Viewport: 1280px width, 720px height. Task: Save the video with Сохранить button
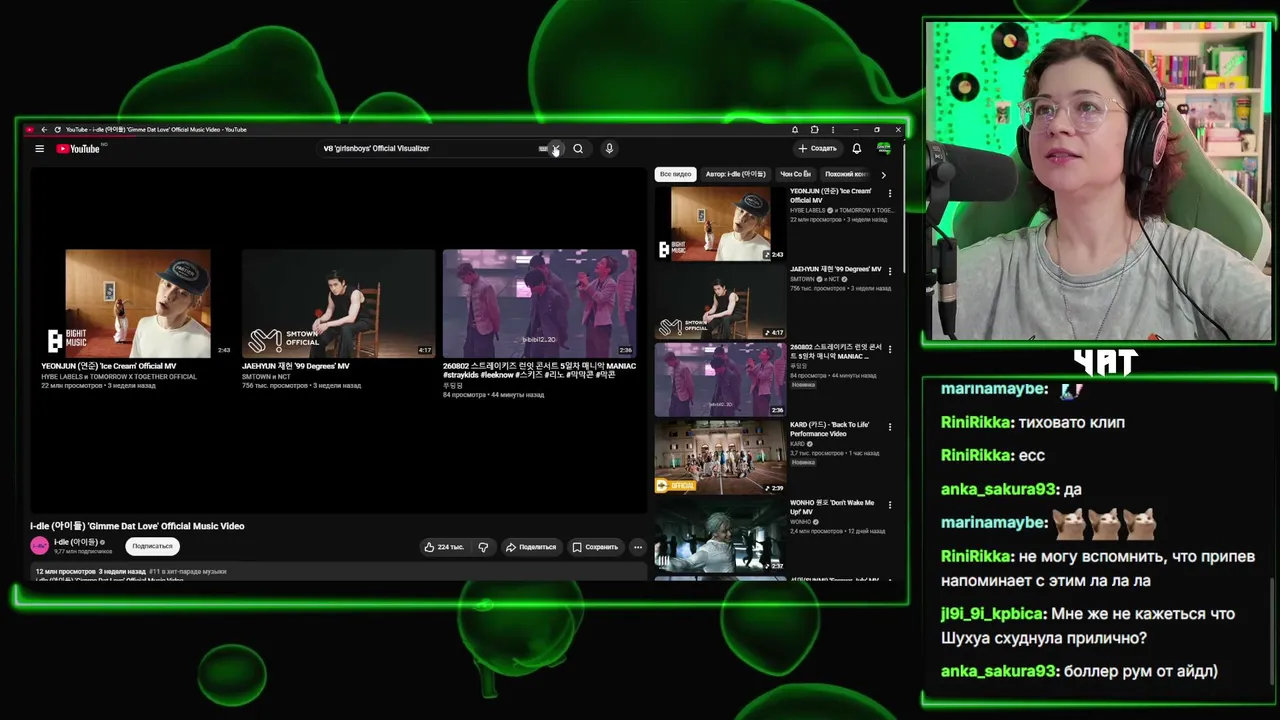[595, 547]
